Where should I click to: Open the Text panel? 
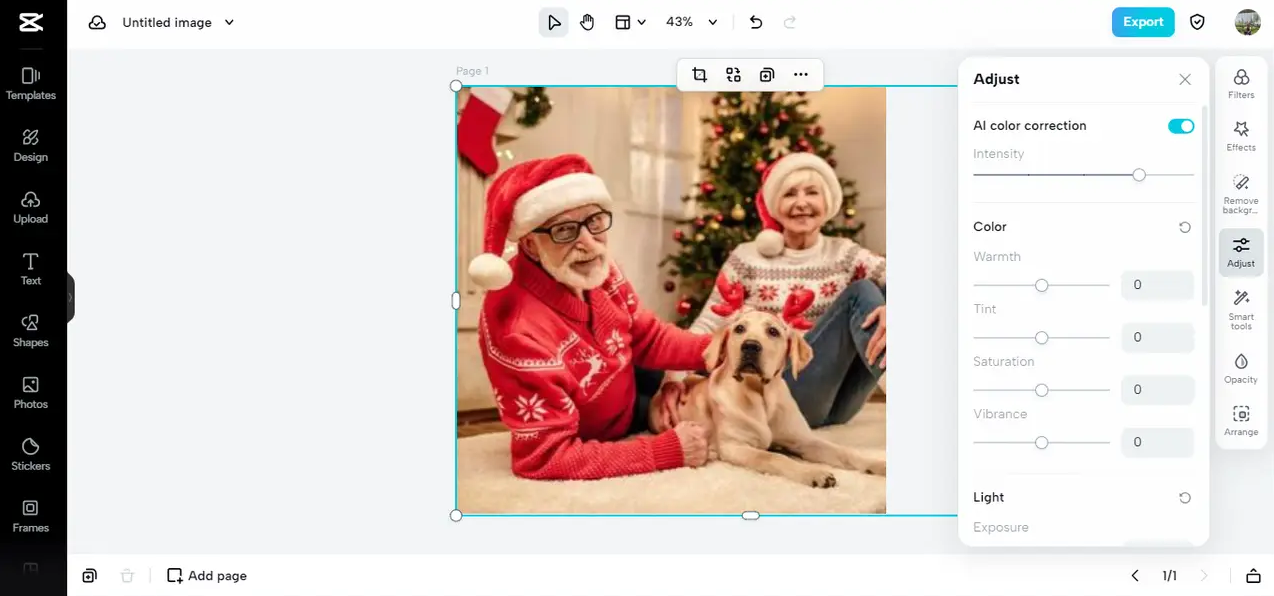[x=31, y=269]
